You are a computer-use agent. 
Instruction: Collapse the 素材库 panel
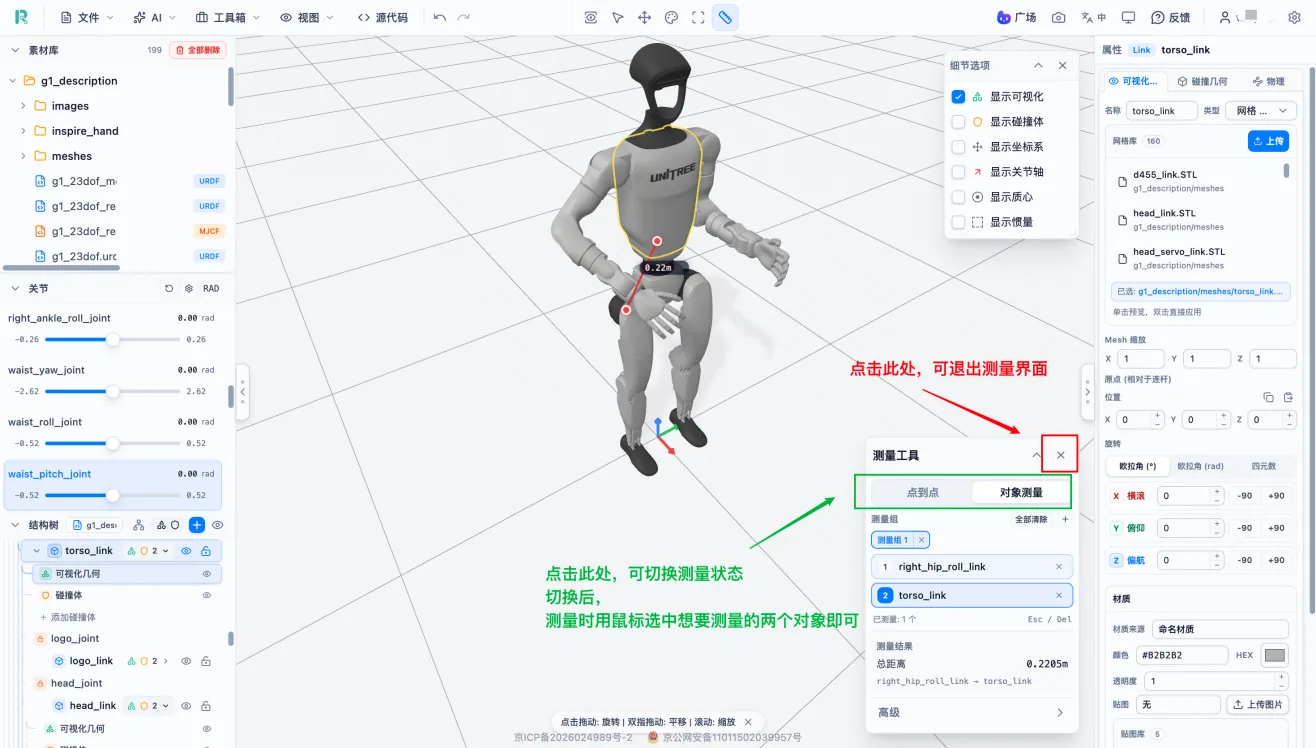(x=13, y=50)
